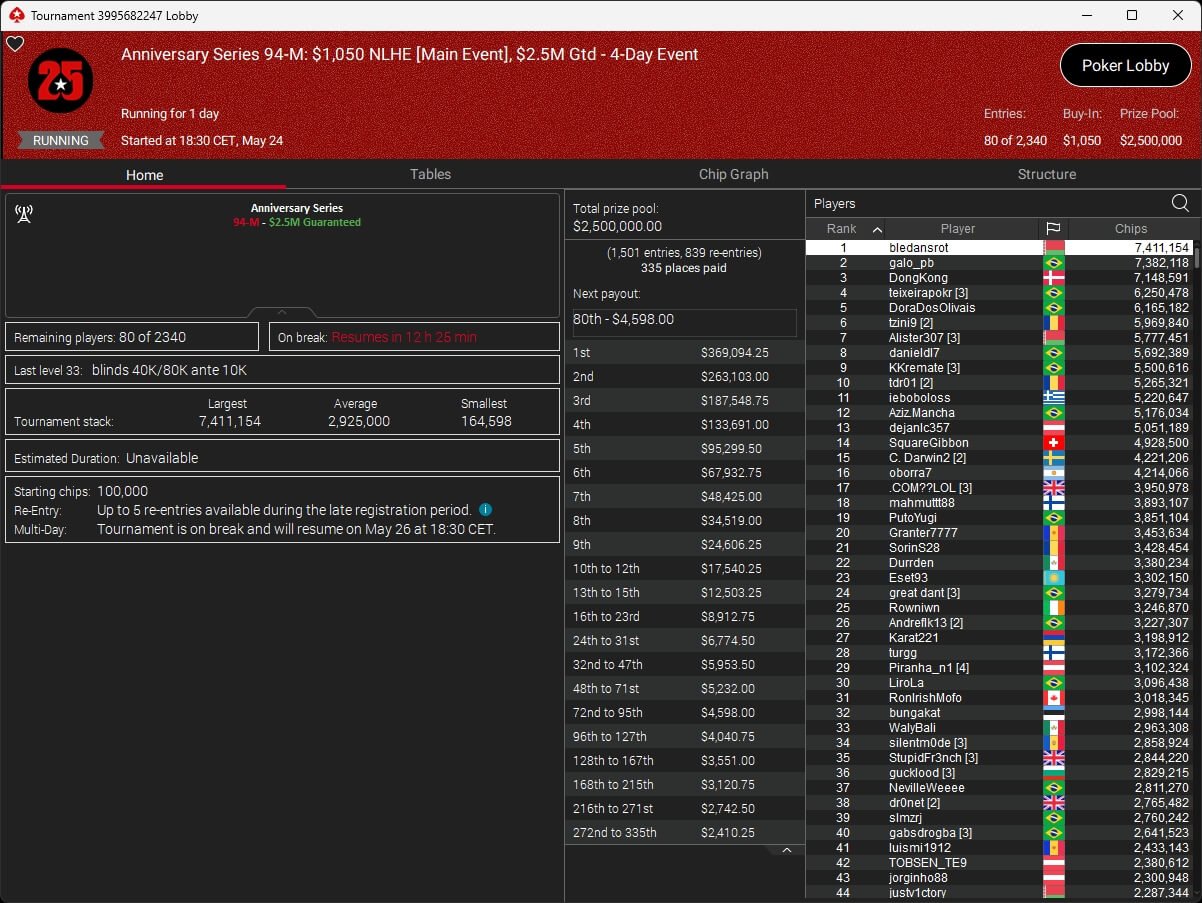The height and width of the screenshot is (903, 1202).
Task: Select player Granter7777 row
Action: click(998, 532)
